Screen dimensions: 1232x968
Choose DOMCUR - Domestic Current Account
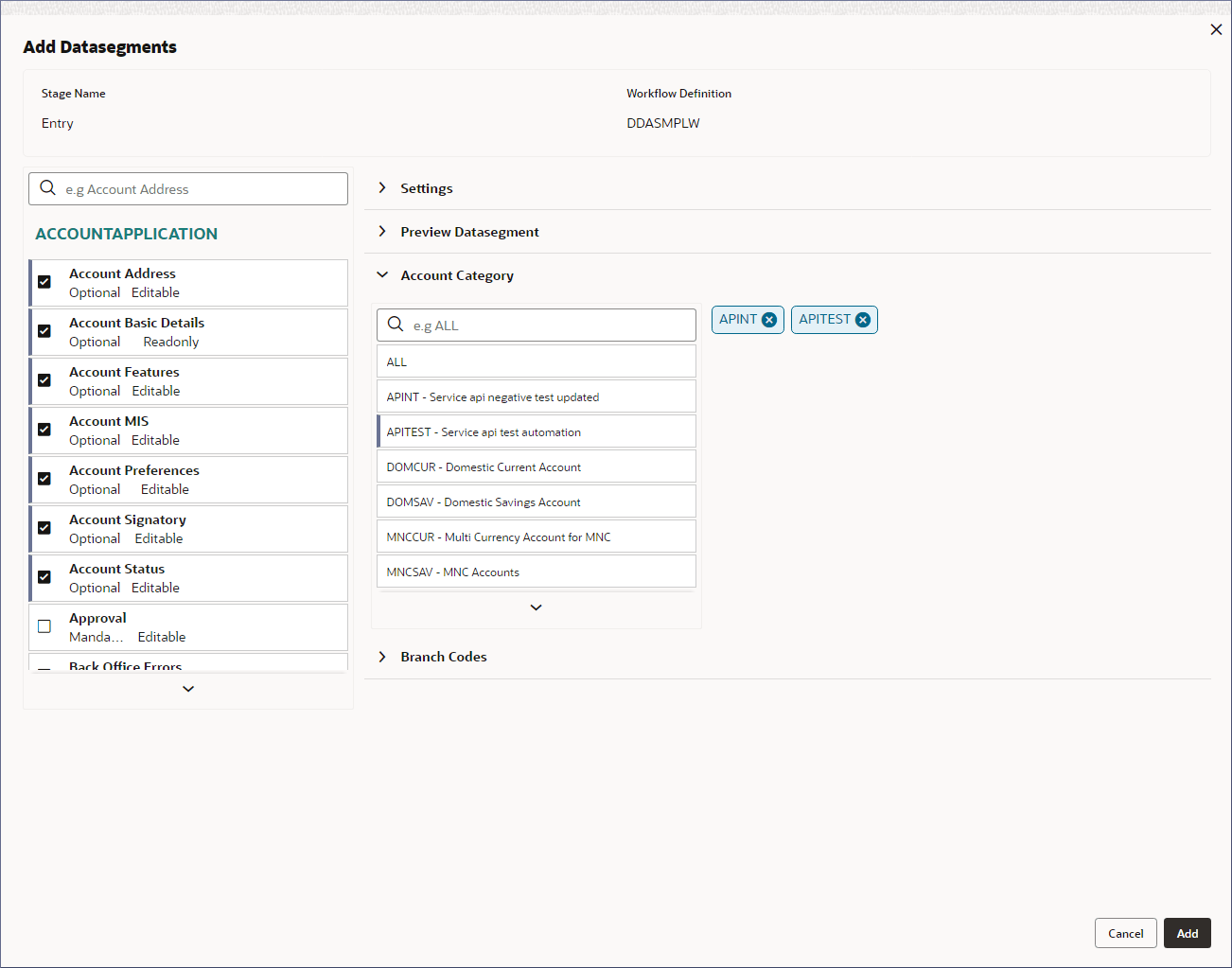pos(536,466)
